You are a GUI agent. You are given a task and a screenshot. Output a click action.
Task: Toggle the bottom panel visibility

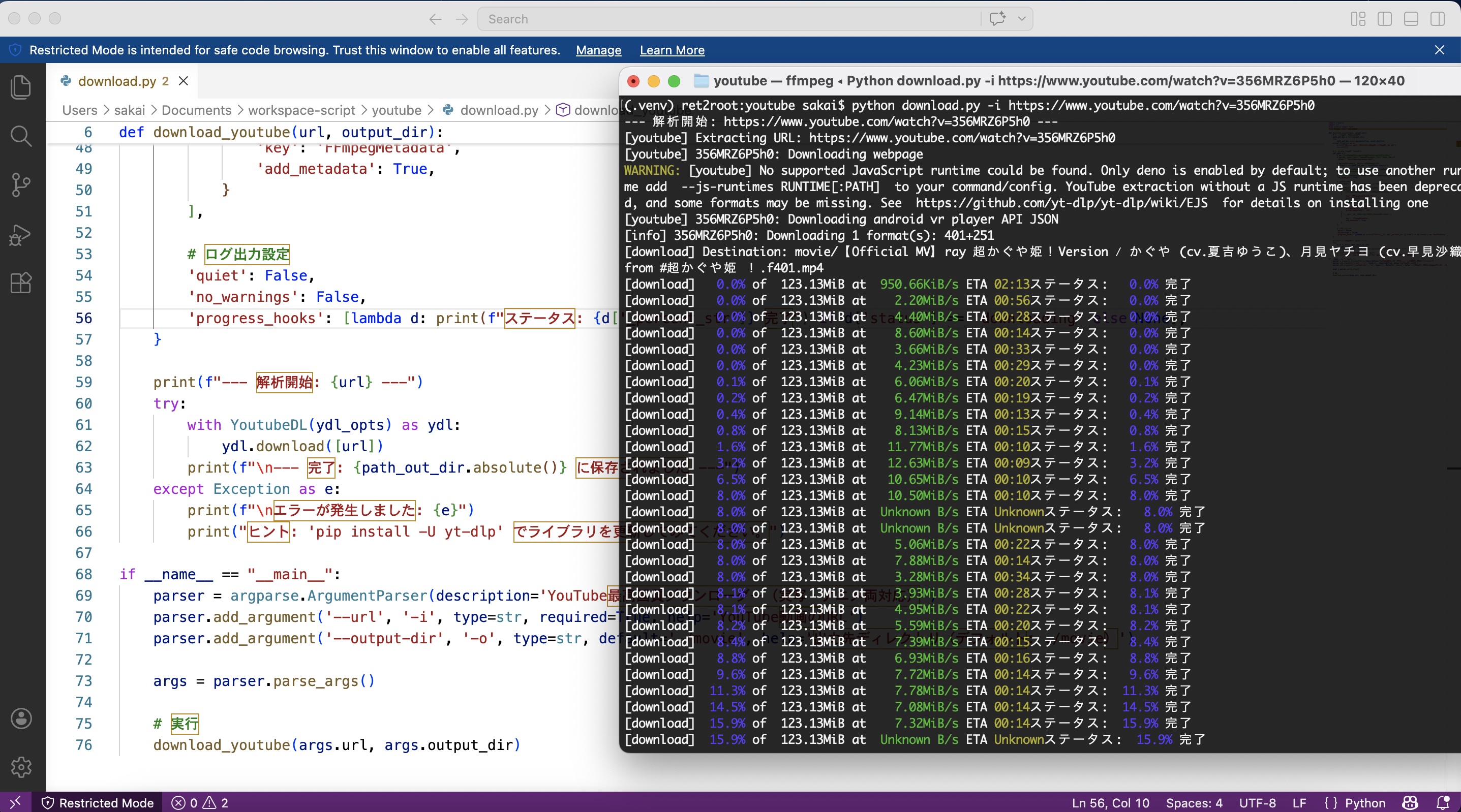[1411, 19]
